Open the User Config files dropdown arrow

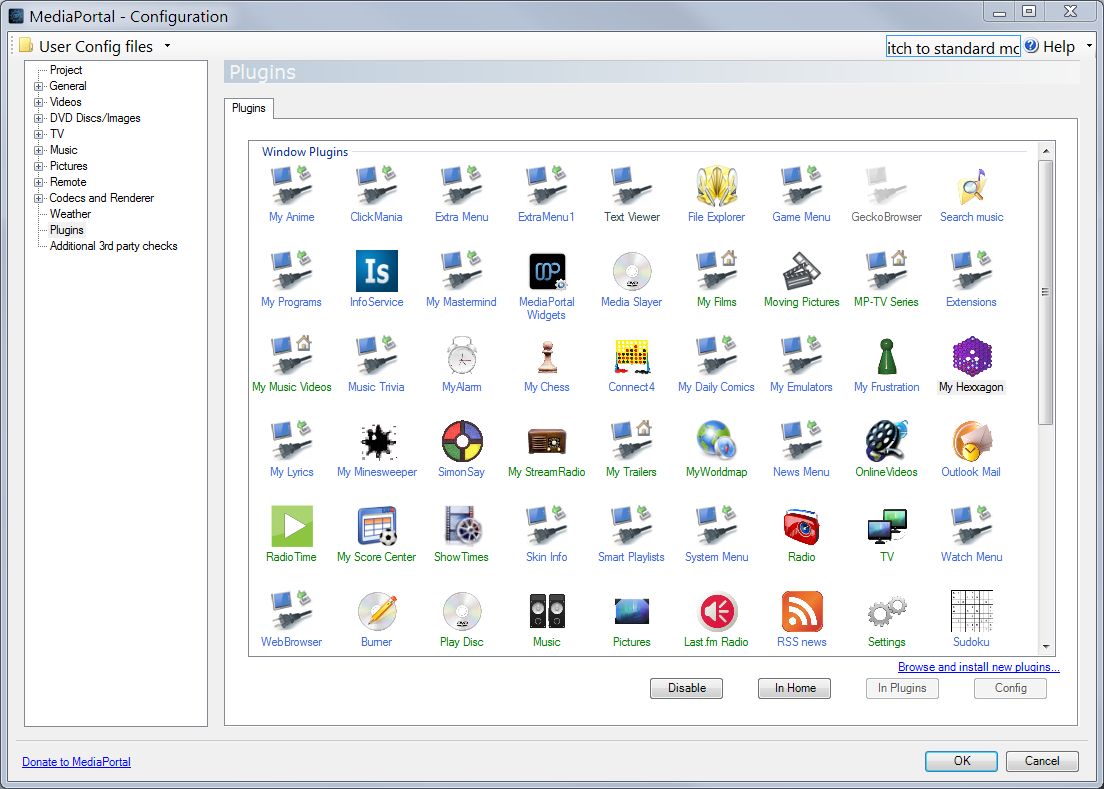pos(168,46)
